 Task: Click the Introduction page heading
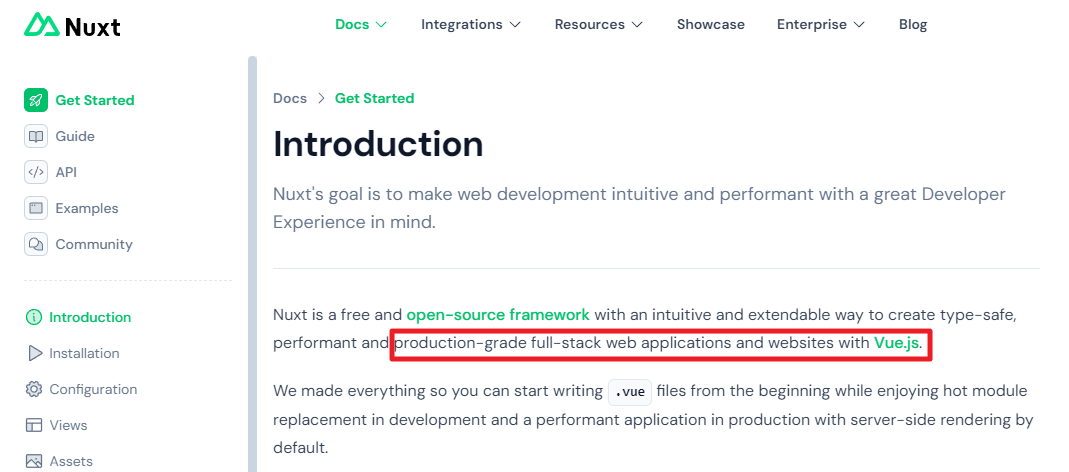tap(378, 145)
